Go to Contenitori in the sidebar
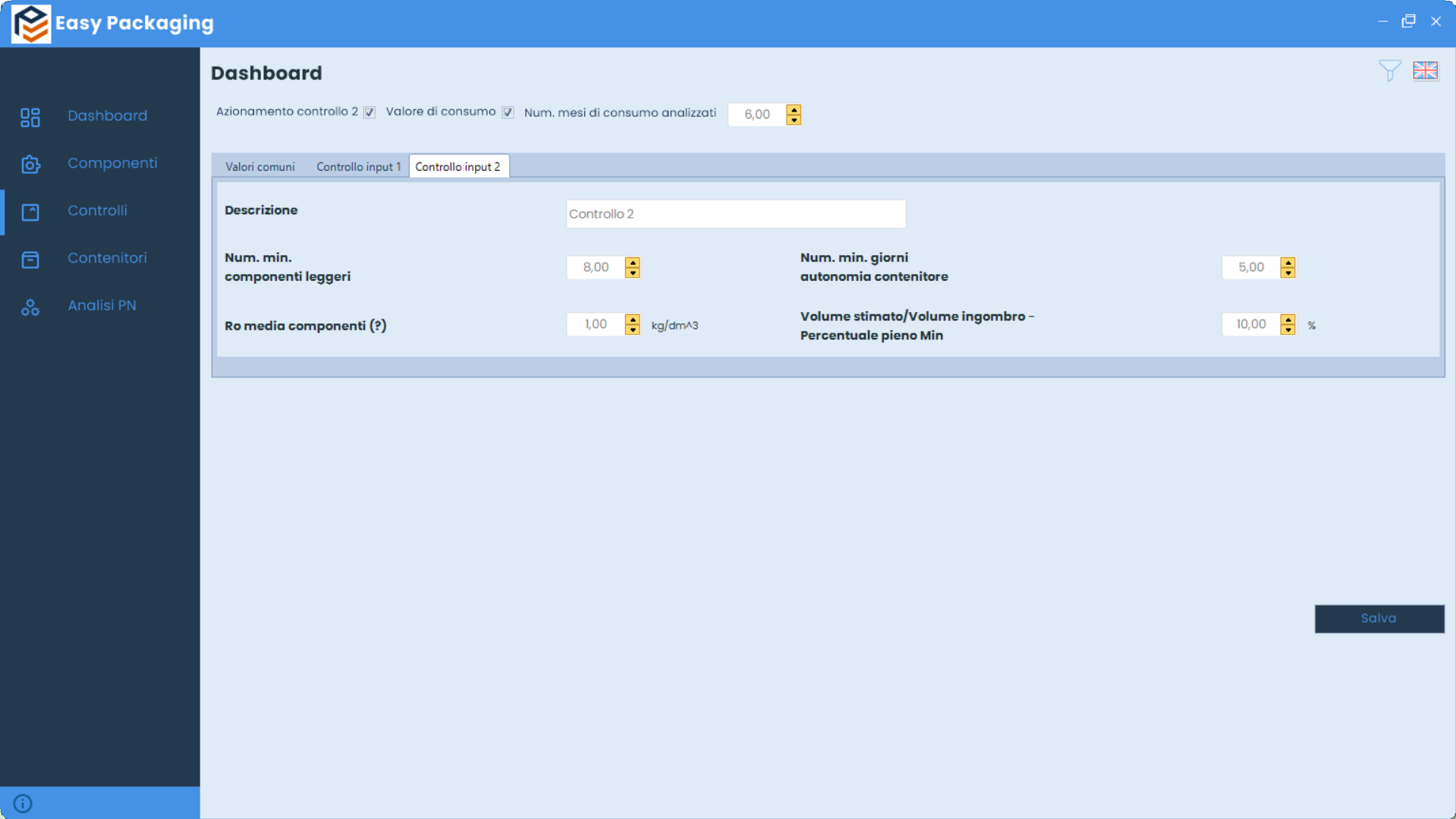 click(x=107, y=258)
